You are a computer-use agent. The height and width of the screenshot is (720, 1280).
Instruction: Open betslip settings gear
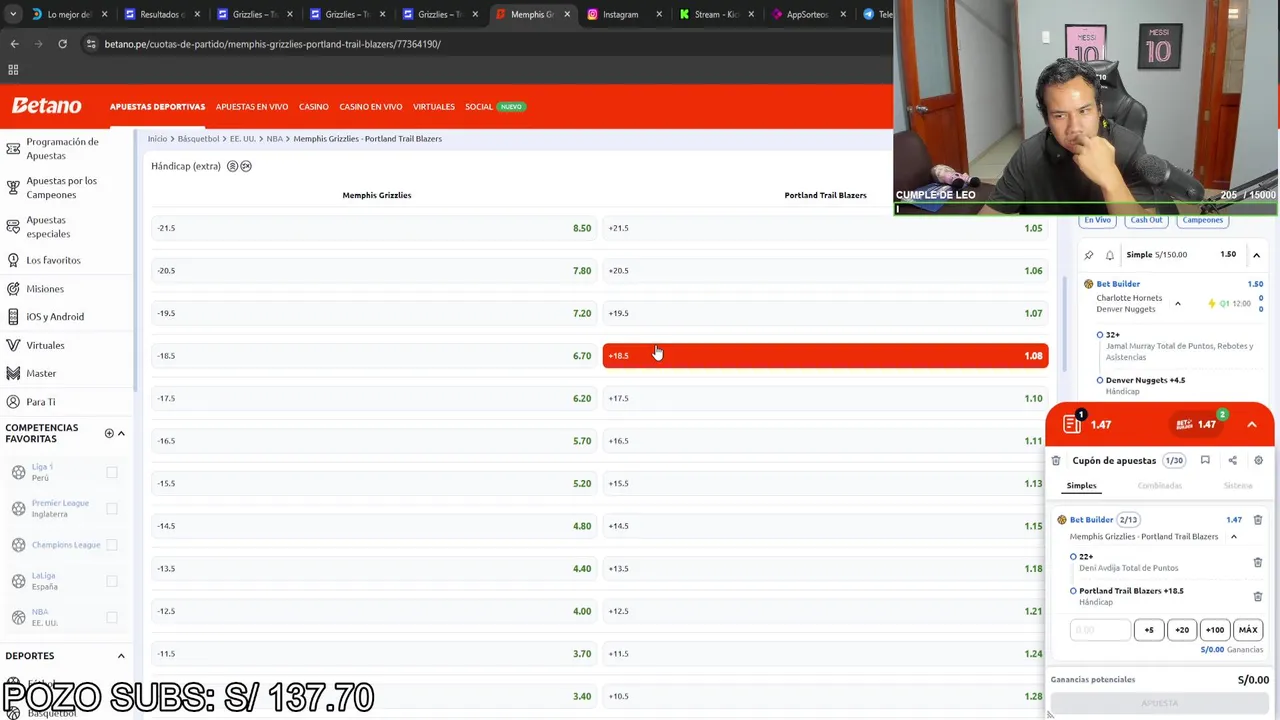point(1258,461)
